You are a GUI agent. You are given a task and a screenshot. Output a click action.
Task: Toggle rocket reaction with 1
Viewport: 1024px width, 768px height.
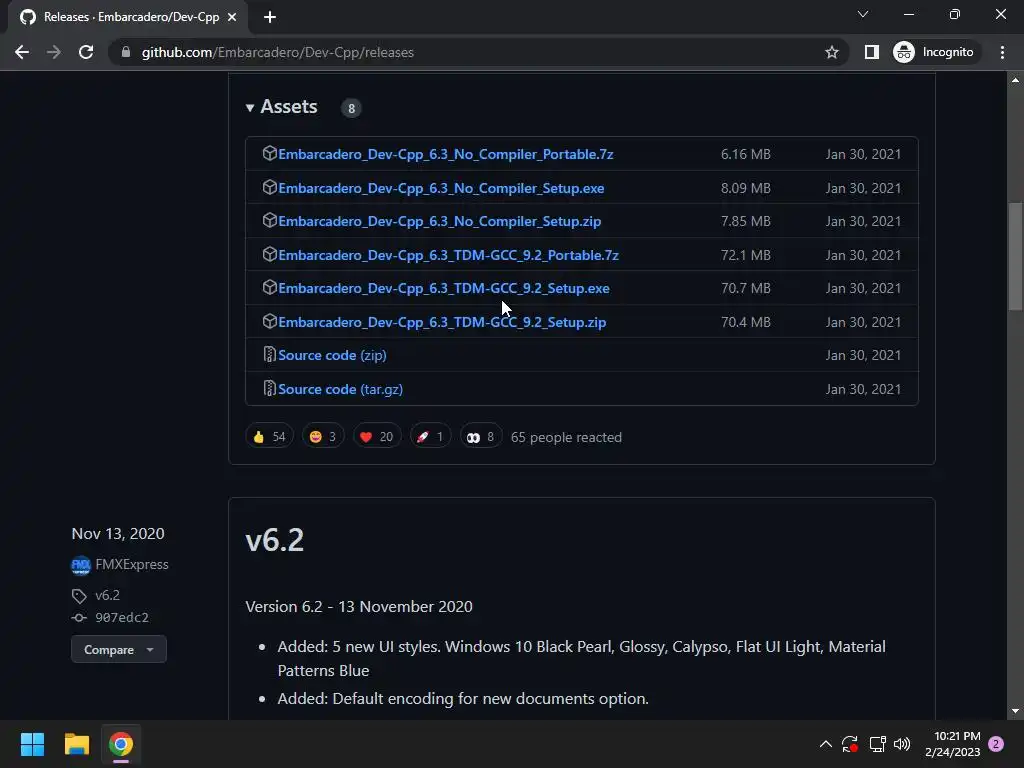pyautogui.click(x=430, y=436)
